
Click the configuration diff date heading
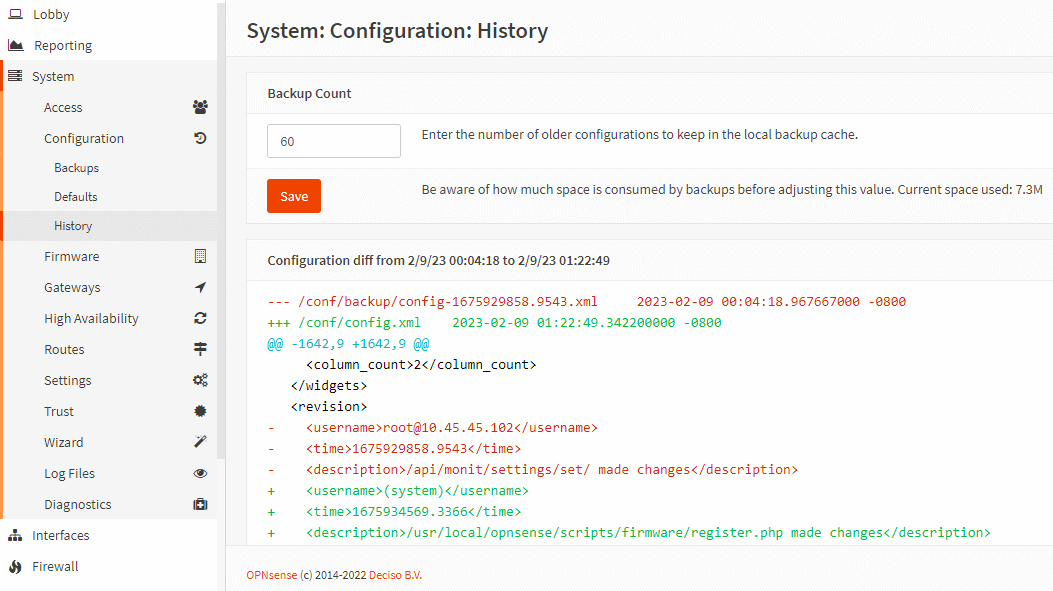point(439,260)
